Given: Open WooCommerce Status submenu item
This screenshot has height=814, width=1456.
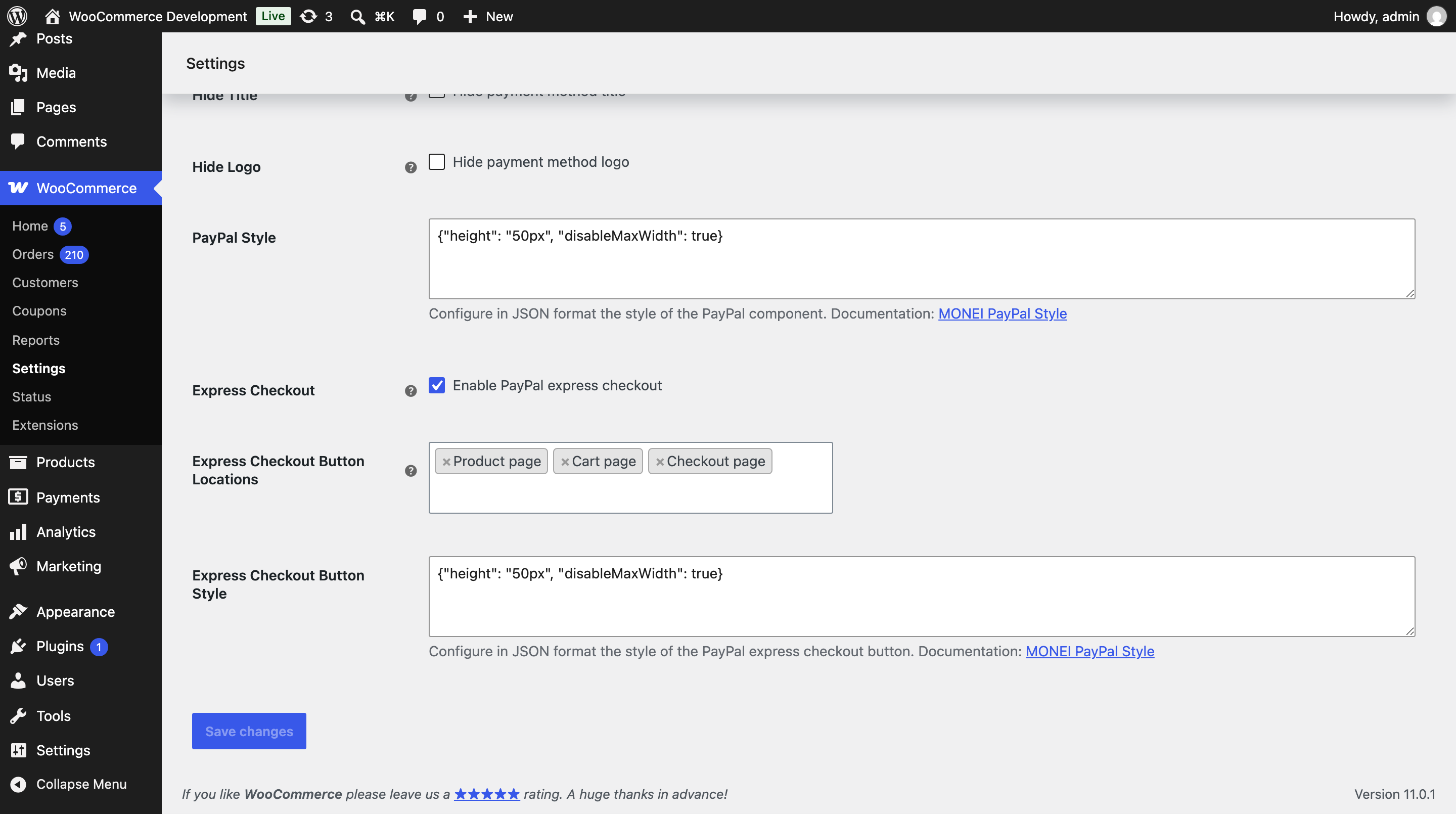Looking at the screenshot, I should click(x=32, y=396).
